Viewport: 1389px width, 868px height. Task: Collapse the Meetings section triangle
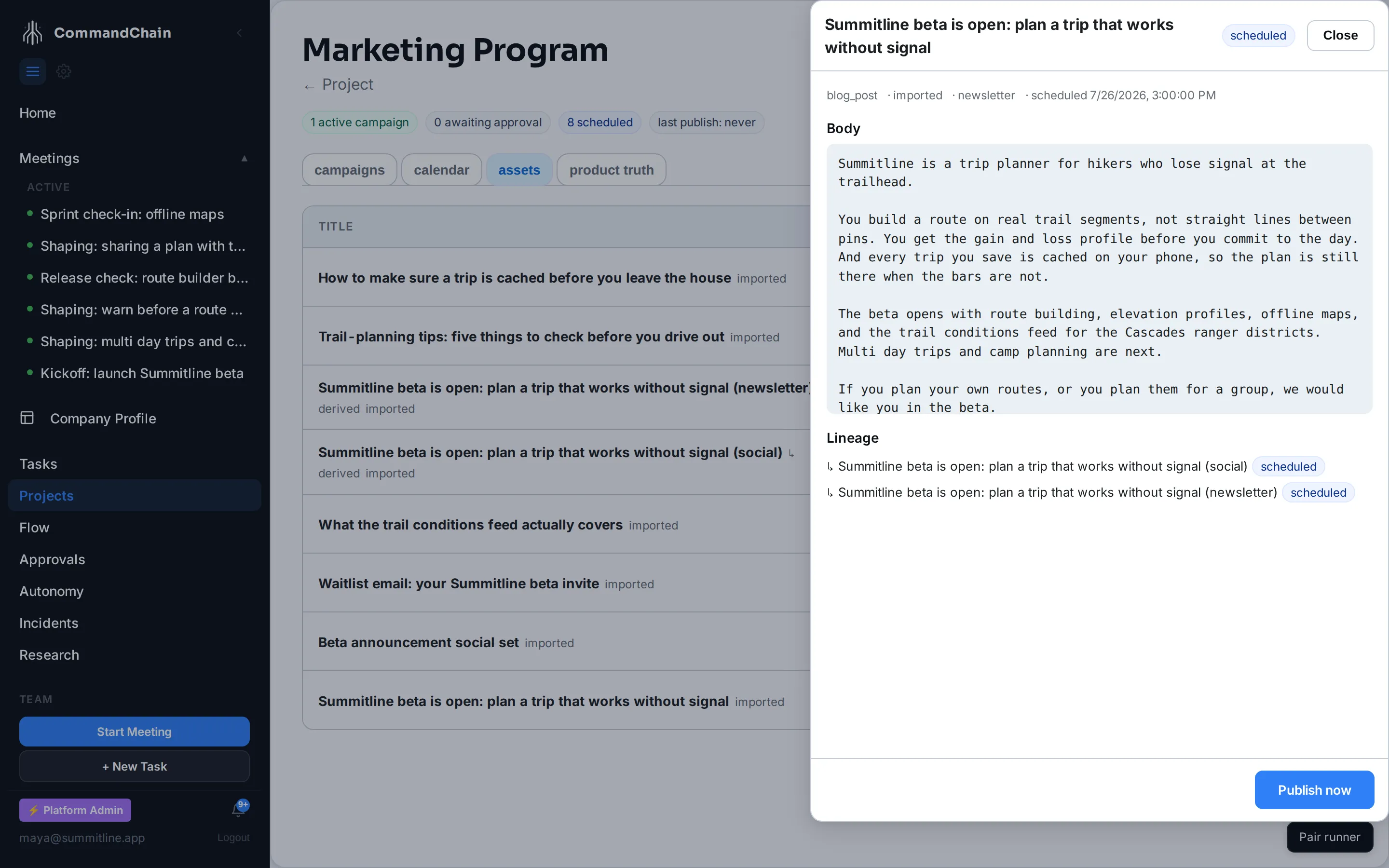coord(245,159)
